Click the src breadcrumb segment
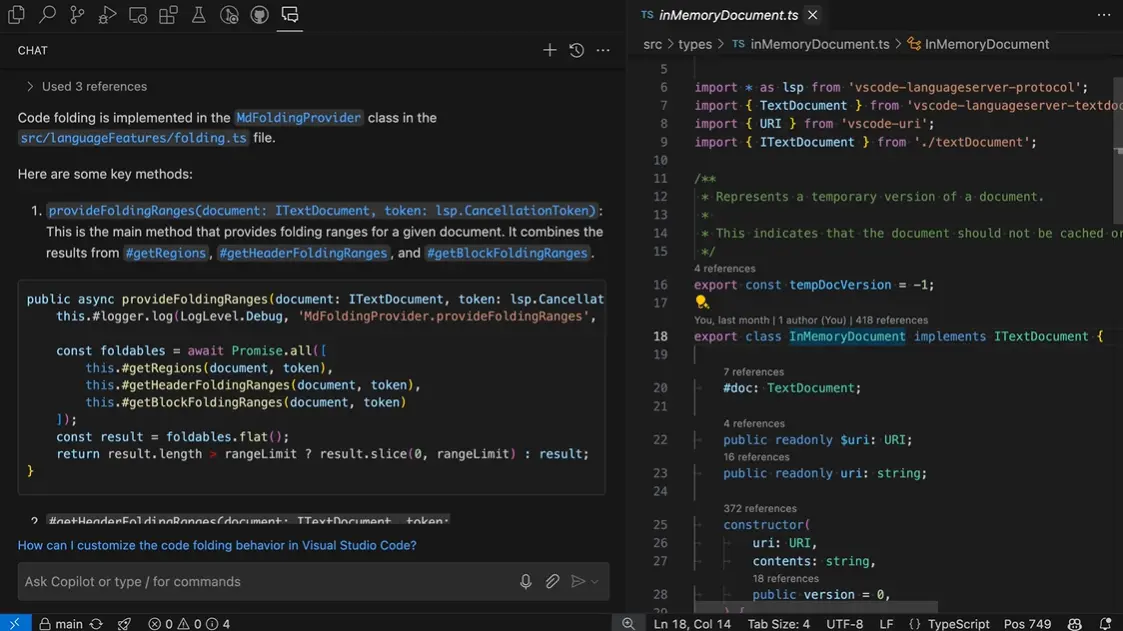 pyautogui.click(x=652, y=44)
